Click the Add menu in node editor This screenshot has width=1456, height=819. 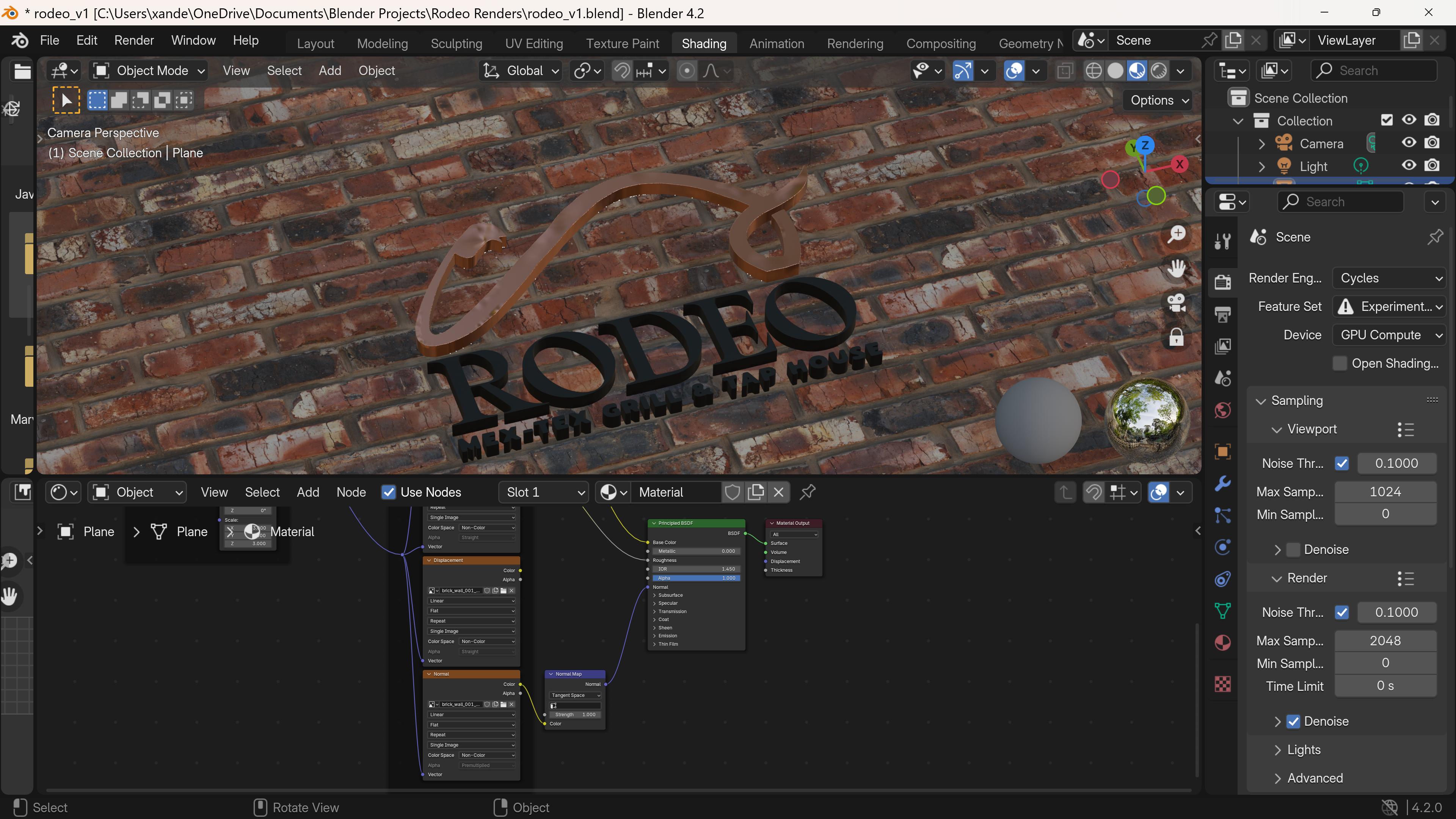[308, 492]
